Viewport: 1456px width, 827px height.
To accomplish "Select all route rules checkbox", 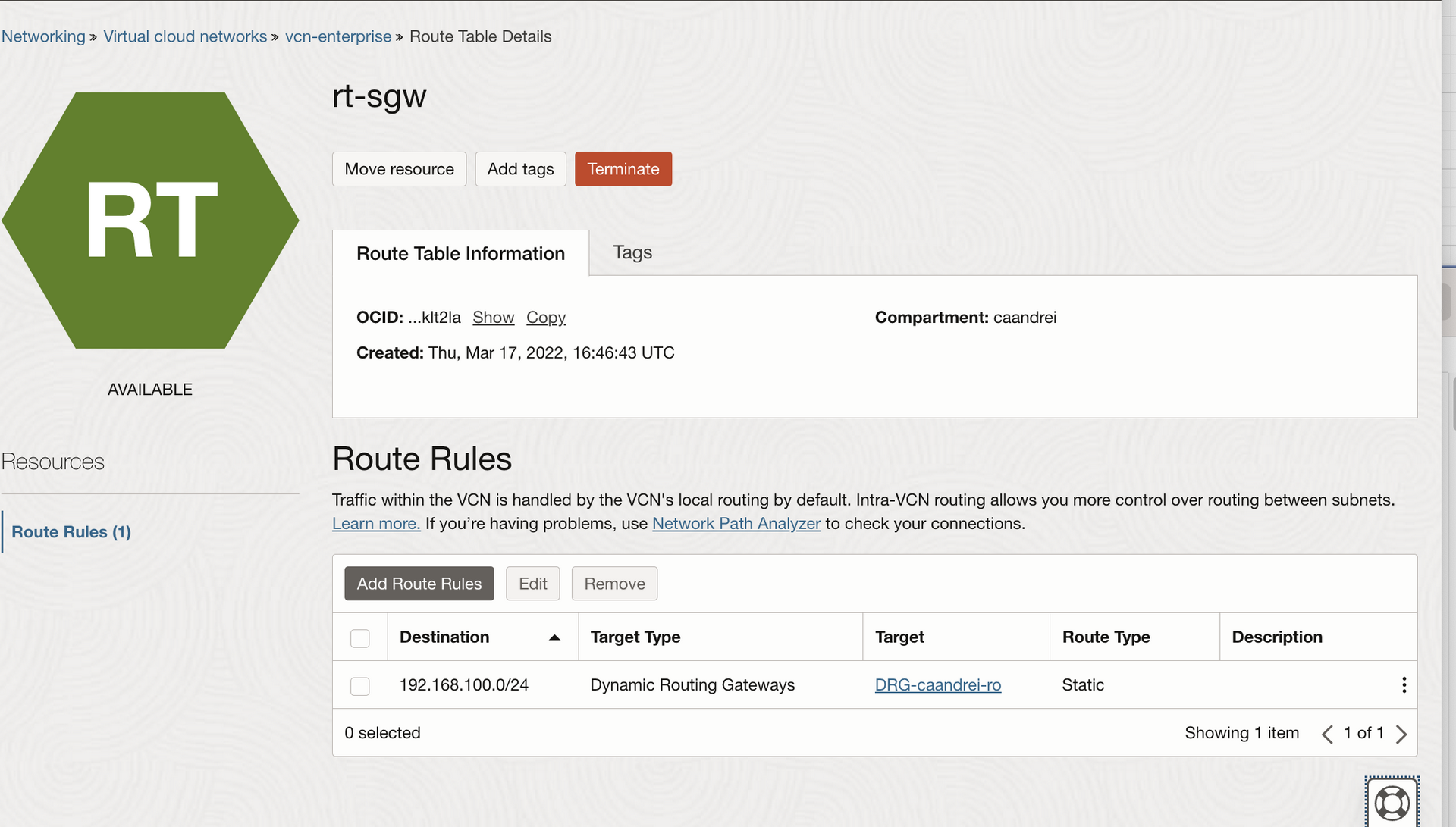I will (360, 638).
